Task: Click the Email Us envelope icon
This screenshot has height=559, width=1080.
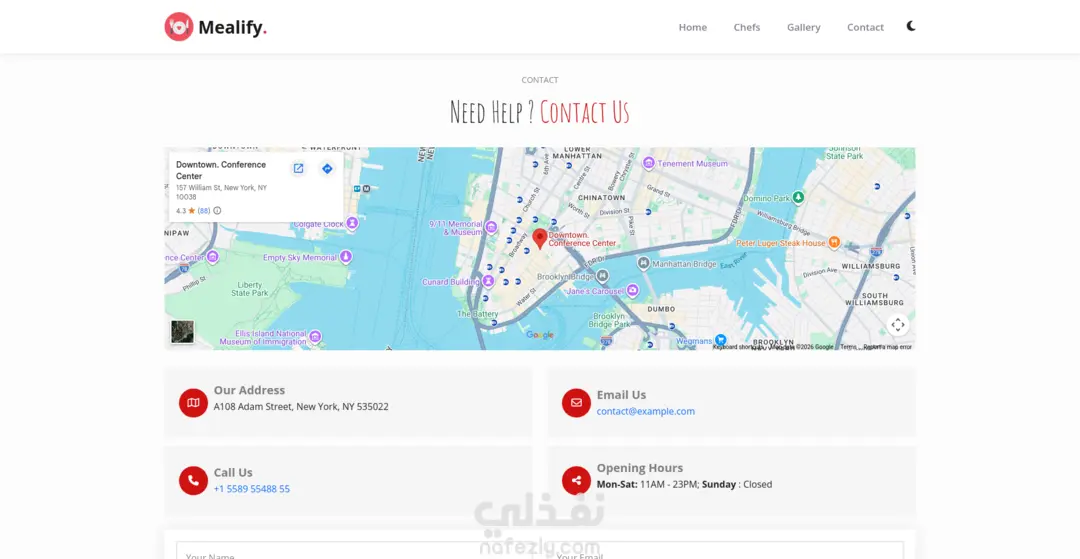Action: tap(577, 403)
